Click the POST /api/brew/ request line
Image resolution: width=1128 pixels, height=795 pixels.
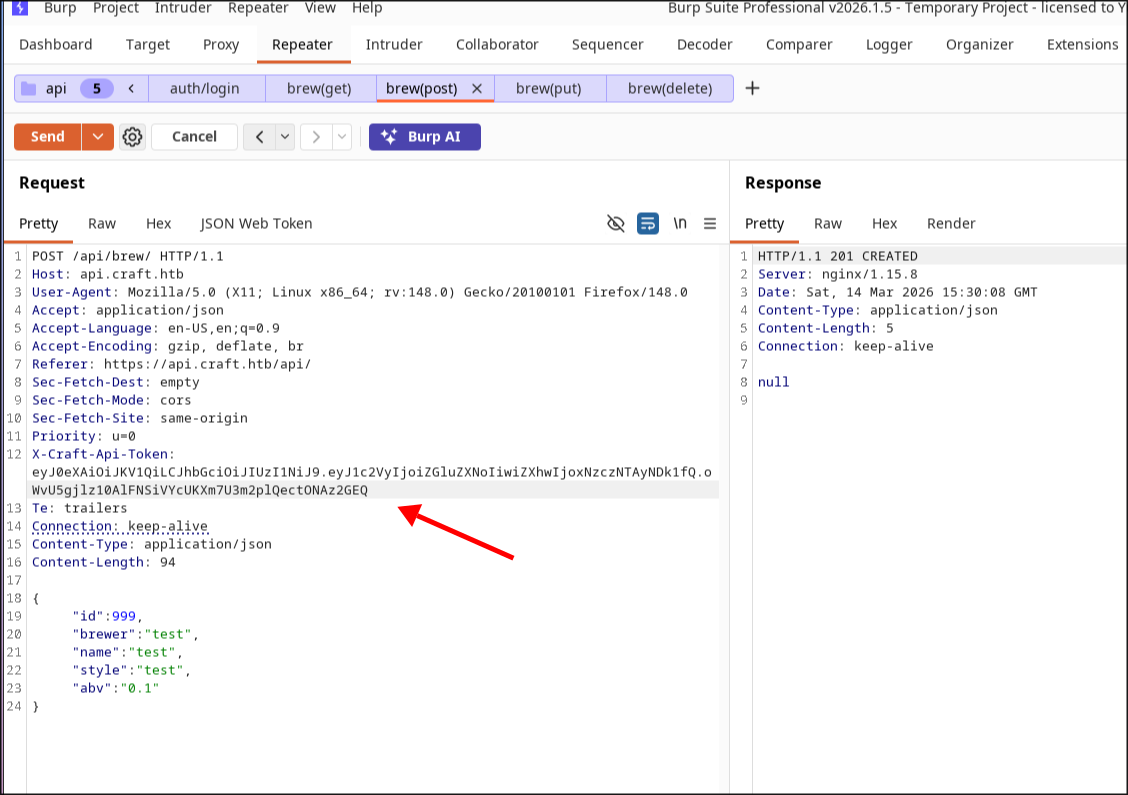coord(127,256)
